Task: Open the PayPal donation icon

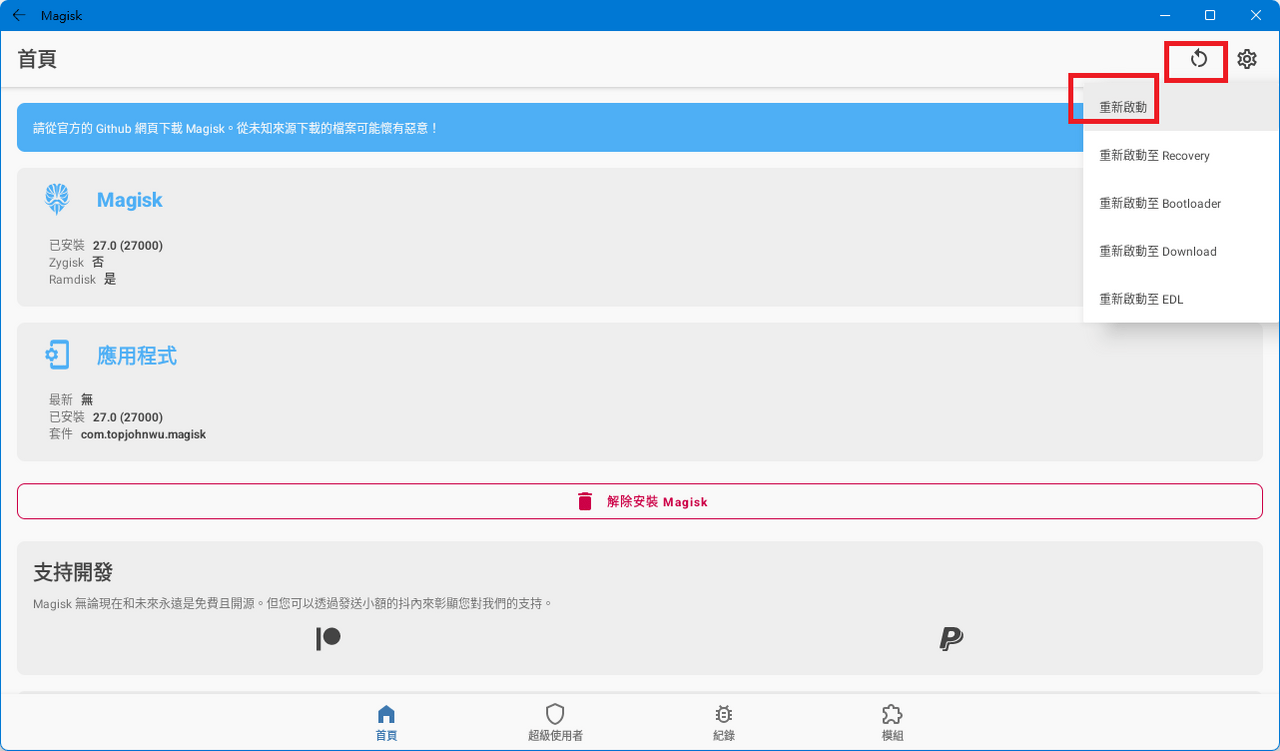Action: (951, 639)
